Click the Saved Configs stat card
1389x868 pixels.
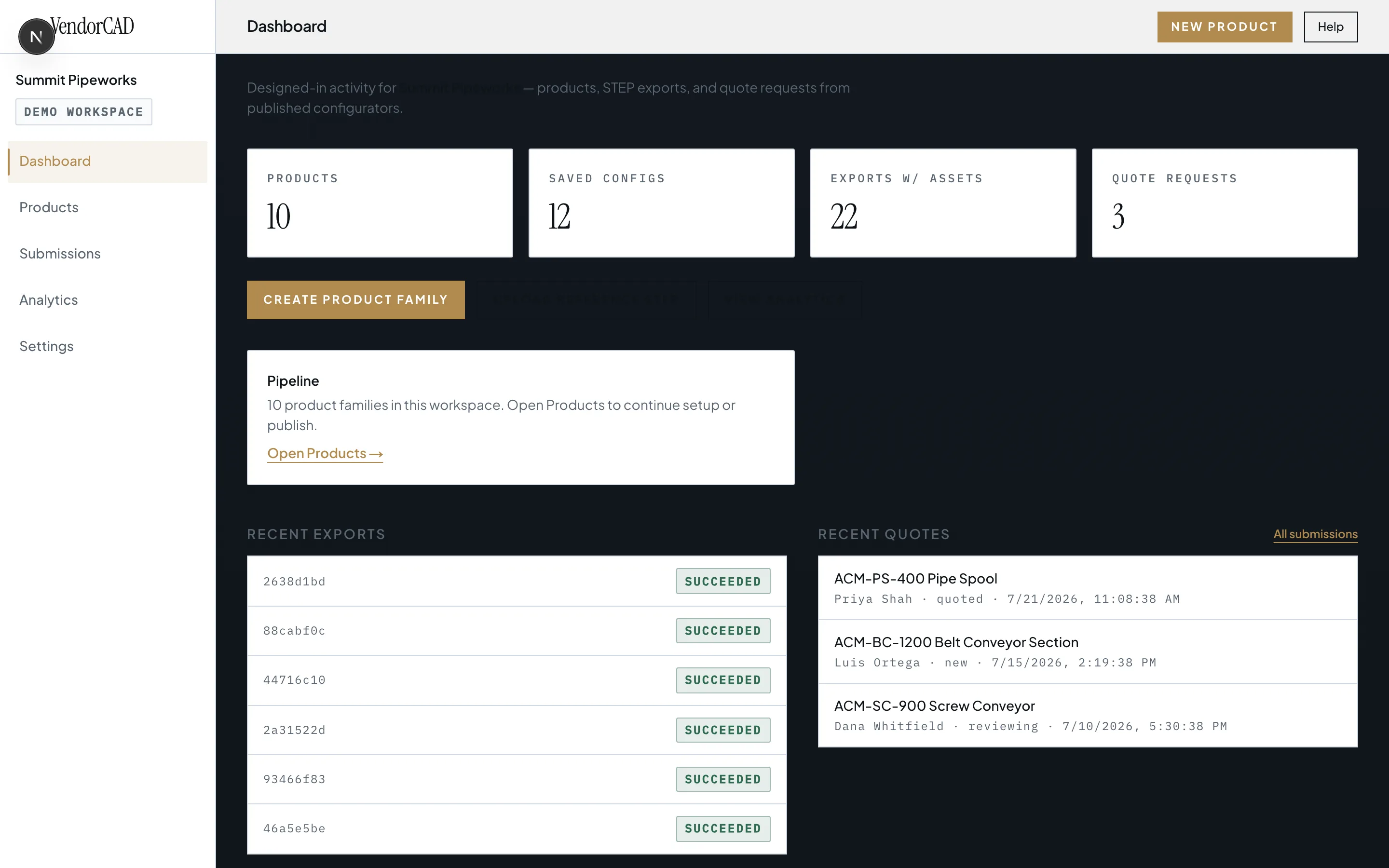[x=661, y=203]
